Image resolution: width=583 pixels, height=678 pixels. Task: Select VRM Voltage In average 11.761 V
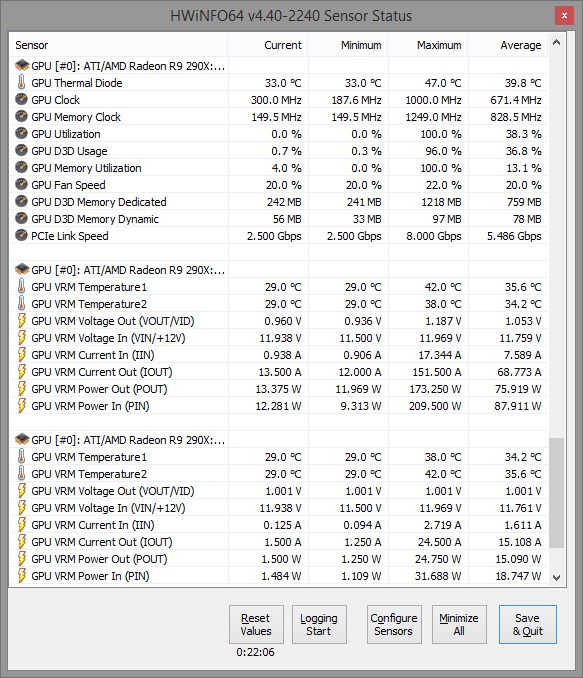[x=521, y=508]
